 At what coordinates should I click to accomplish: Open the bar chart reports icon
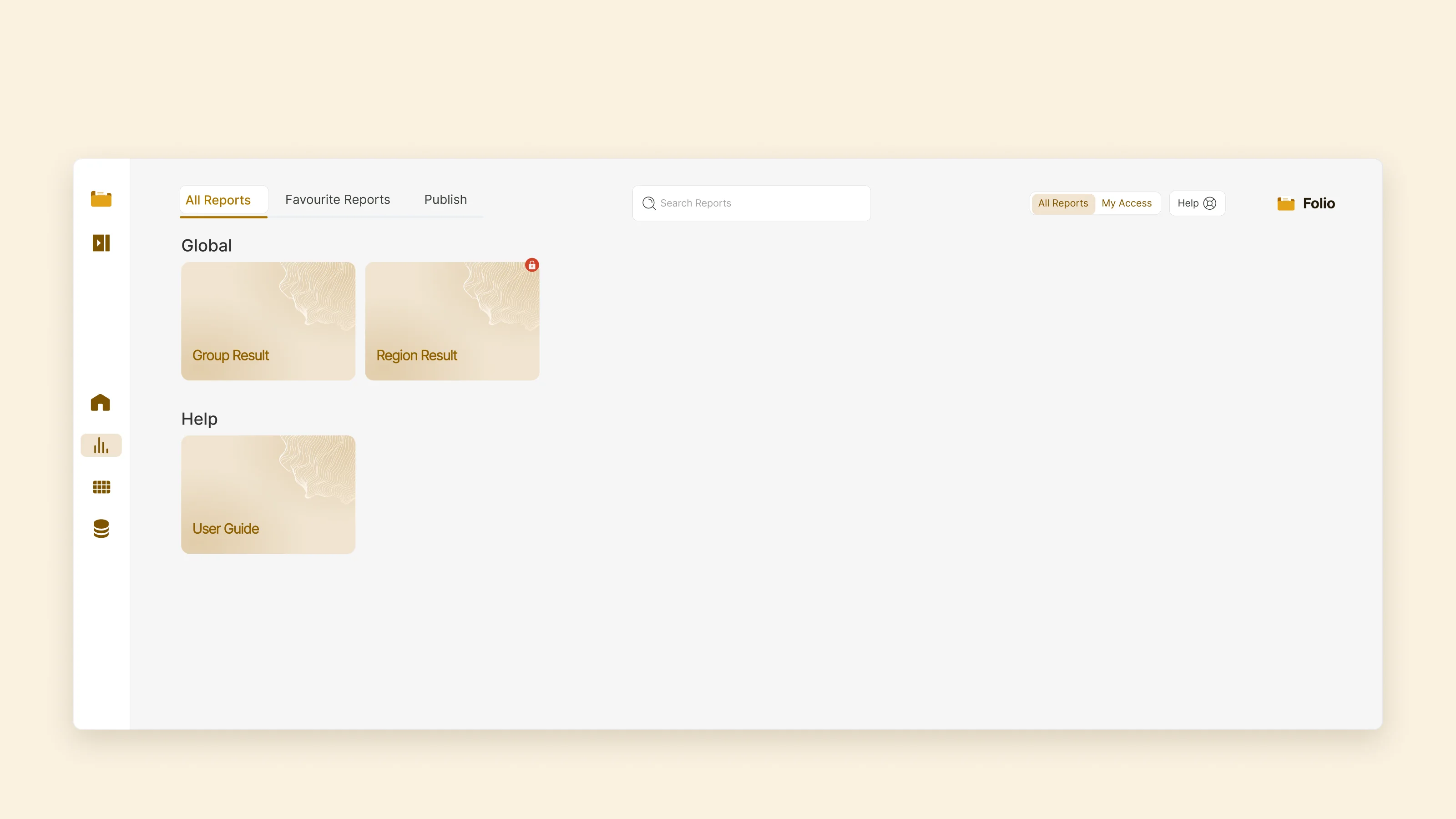pos(101,445)
